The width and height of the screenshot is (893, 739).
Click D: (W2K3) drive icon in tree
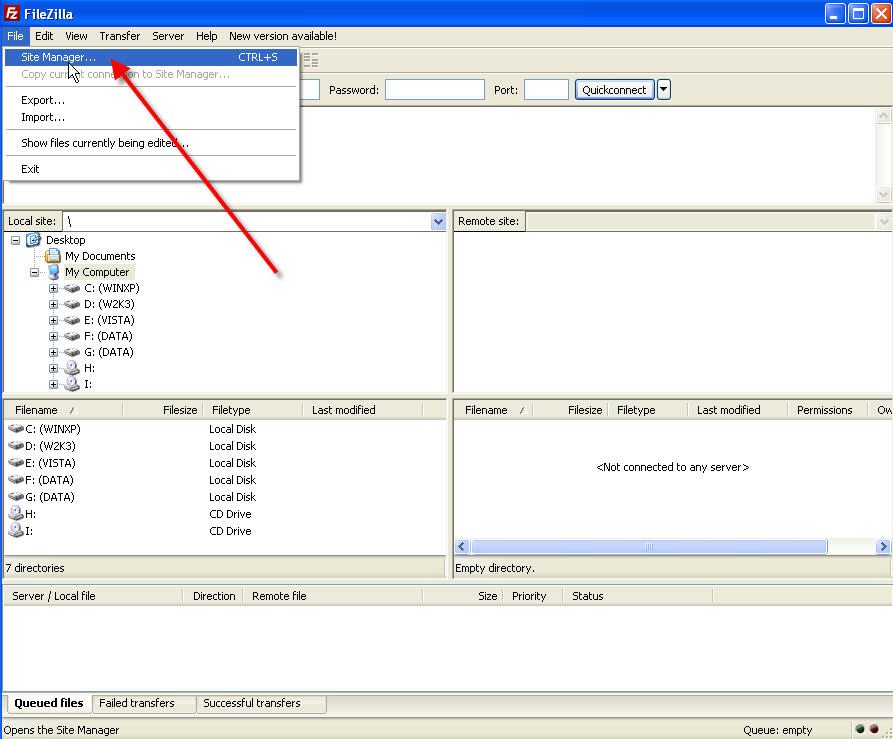(x=72, y=304)
